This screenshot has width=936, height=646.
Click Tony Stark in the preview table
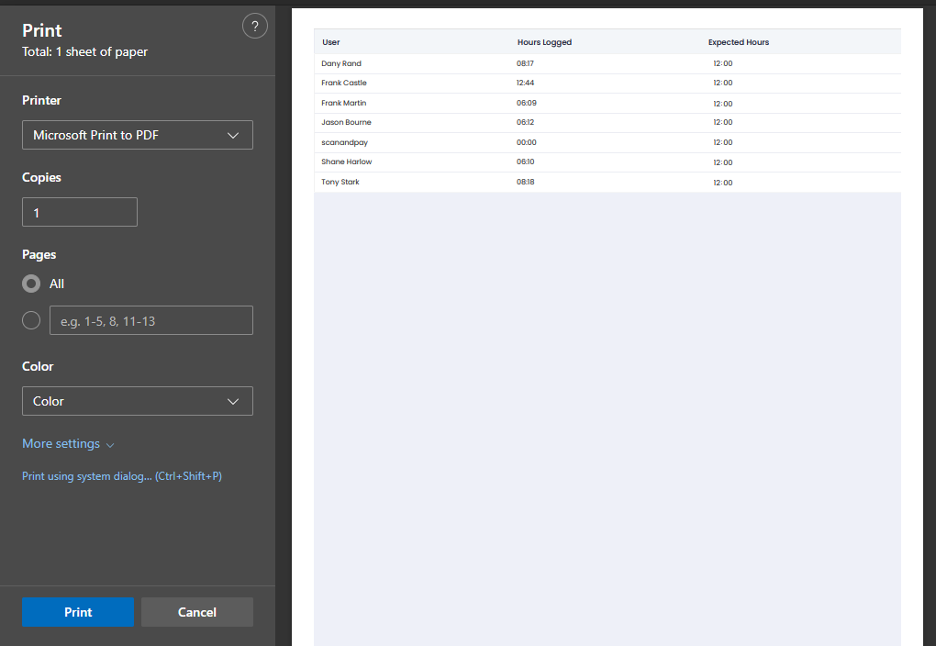340,182
